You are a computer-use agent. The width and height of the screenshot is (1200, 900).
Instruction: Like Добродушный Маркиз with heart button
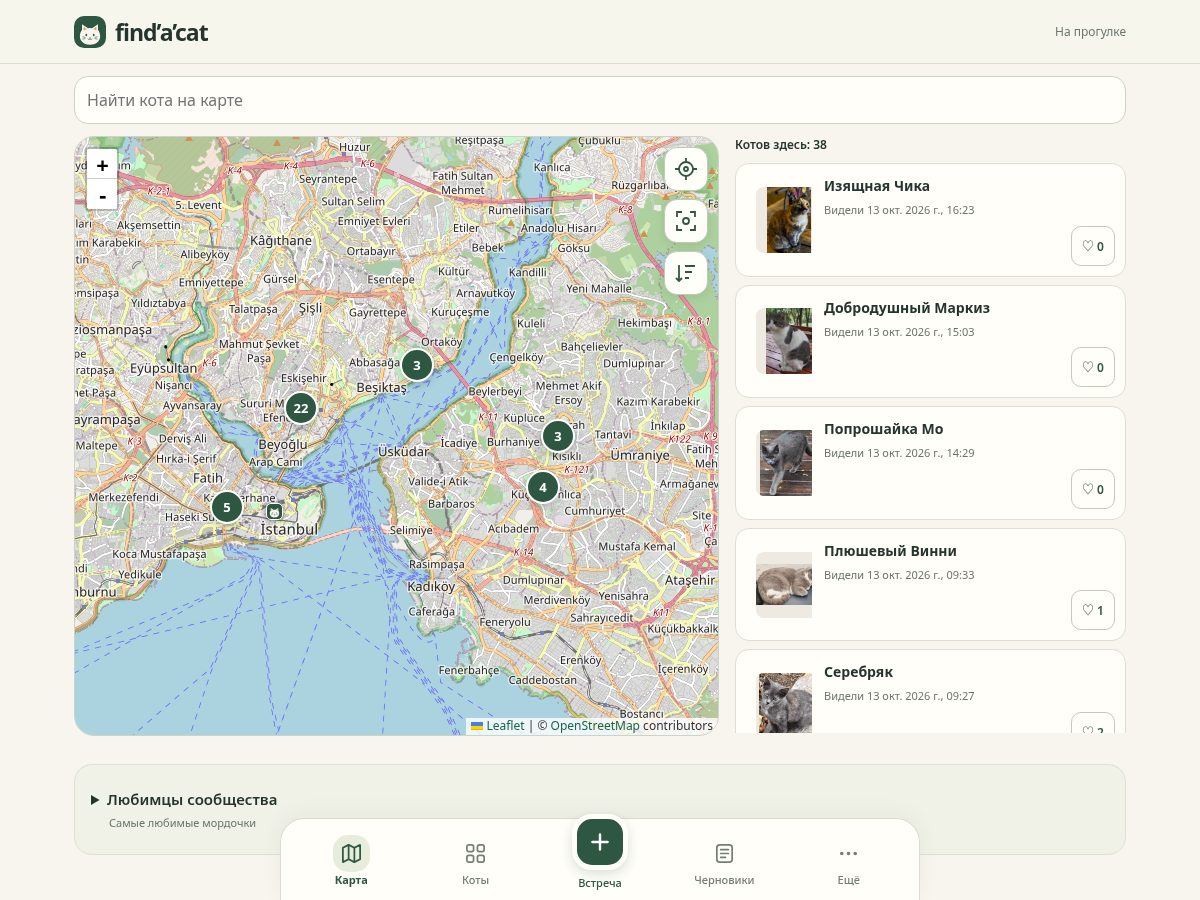[x=1093, y=367]
